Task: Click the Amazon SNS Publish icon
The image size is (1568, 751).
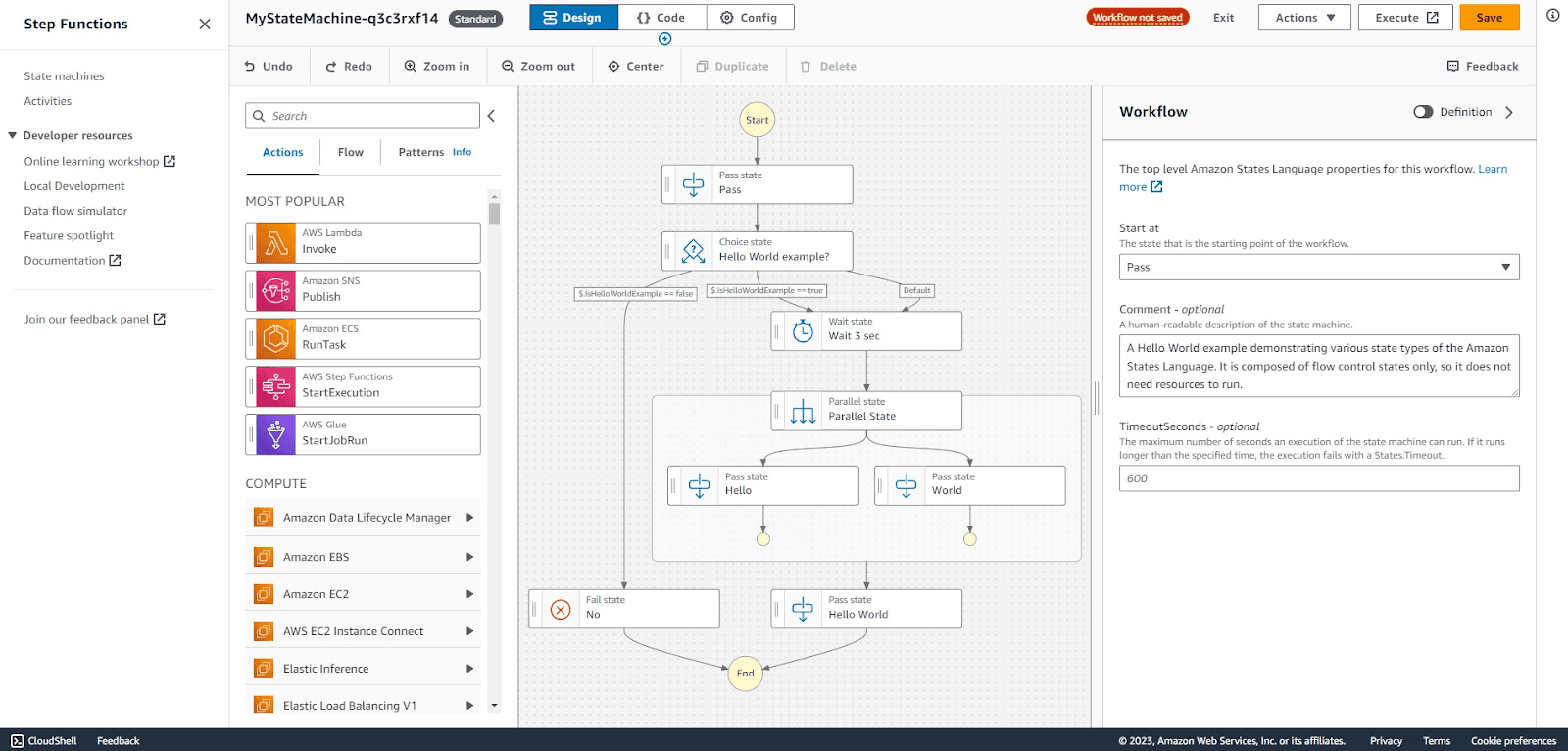Action: (275, 290)
